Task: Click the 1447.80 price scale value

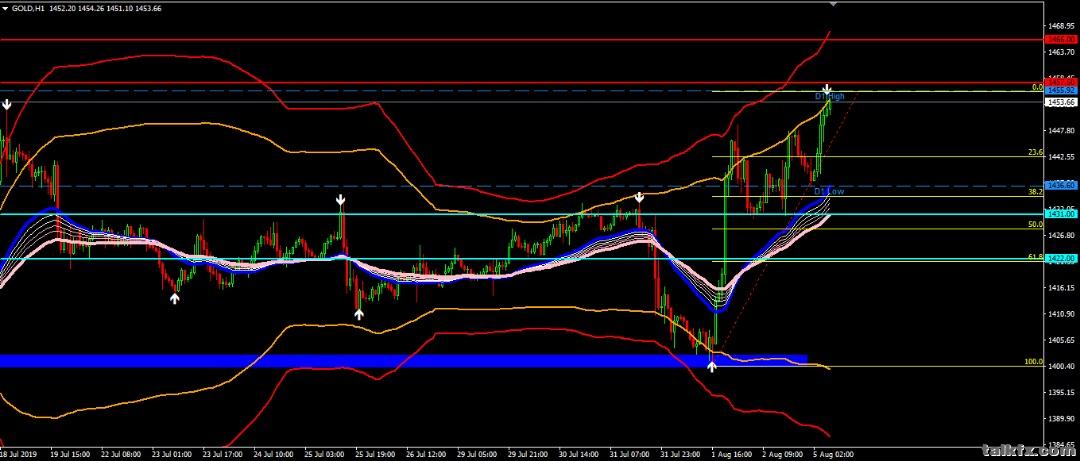Action: coord(1061,130)
